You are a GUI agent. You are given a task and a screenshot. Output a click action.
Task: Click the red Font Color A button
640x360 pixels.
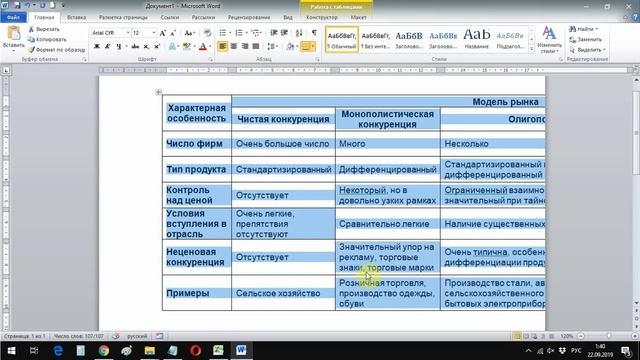coord(203,47)
